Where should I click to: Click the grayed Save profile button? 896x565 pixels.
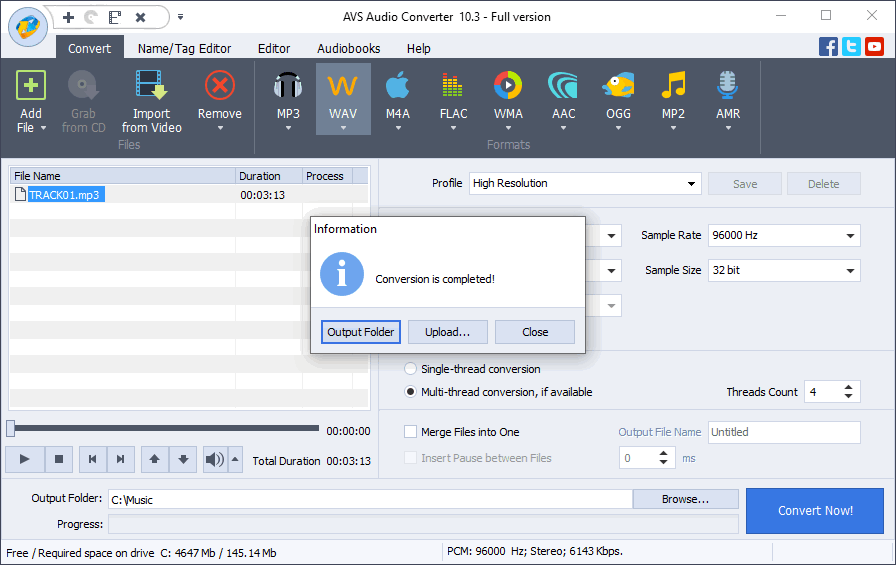pyautogui.click(x=745, y=184)
